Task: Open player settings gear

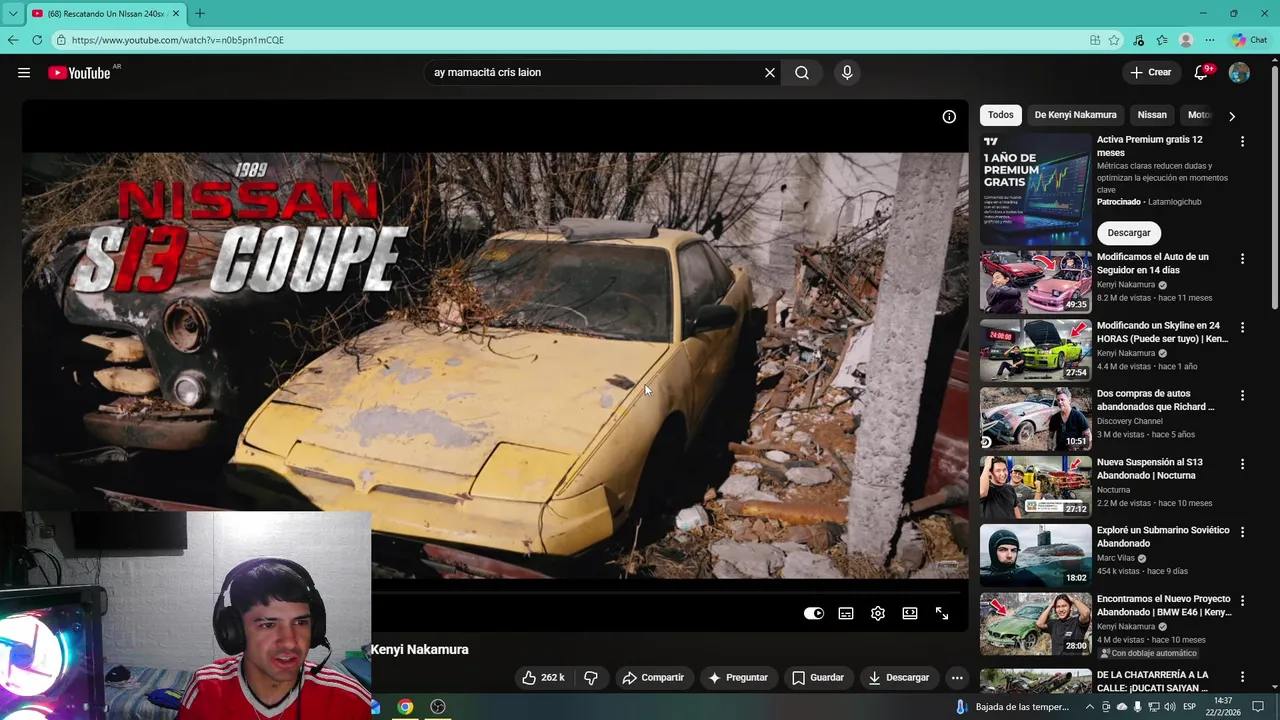Action: (878, 613)
